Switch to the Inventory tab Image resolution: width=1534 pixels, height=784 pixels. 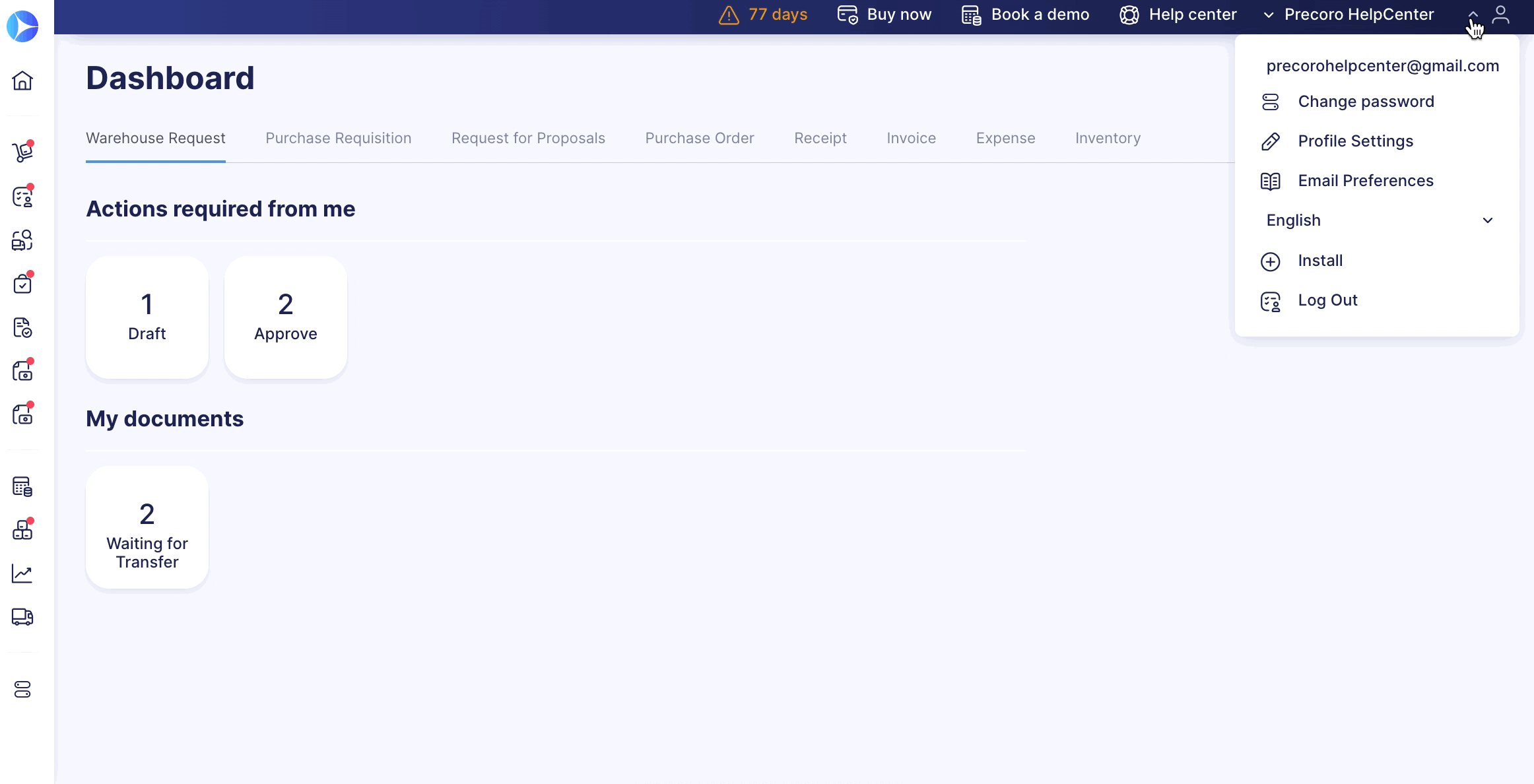pyautogui.click(x=1108, y=138)
